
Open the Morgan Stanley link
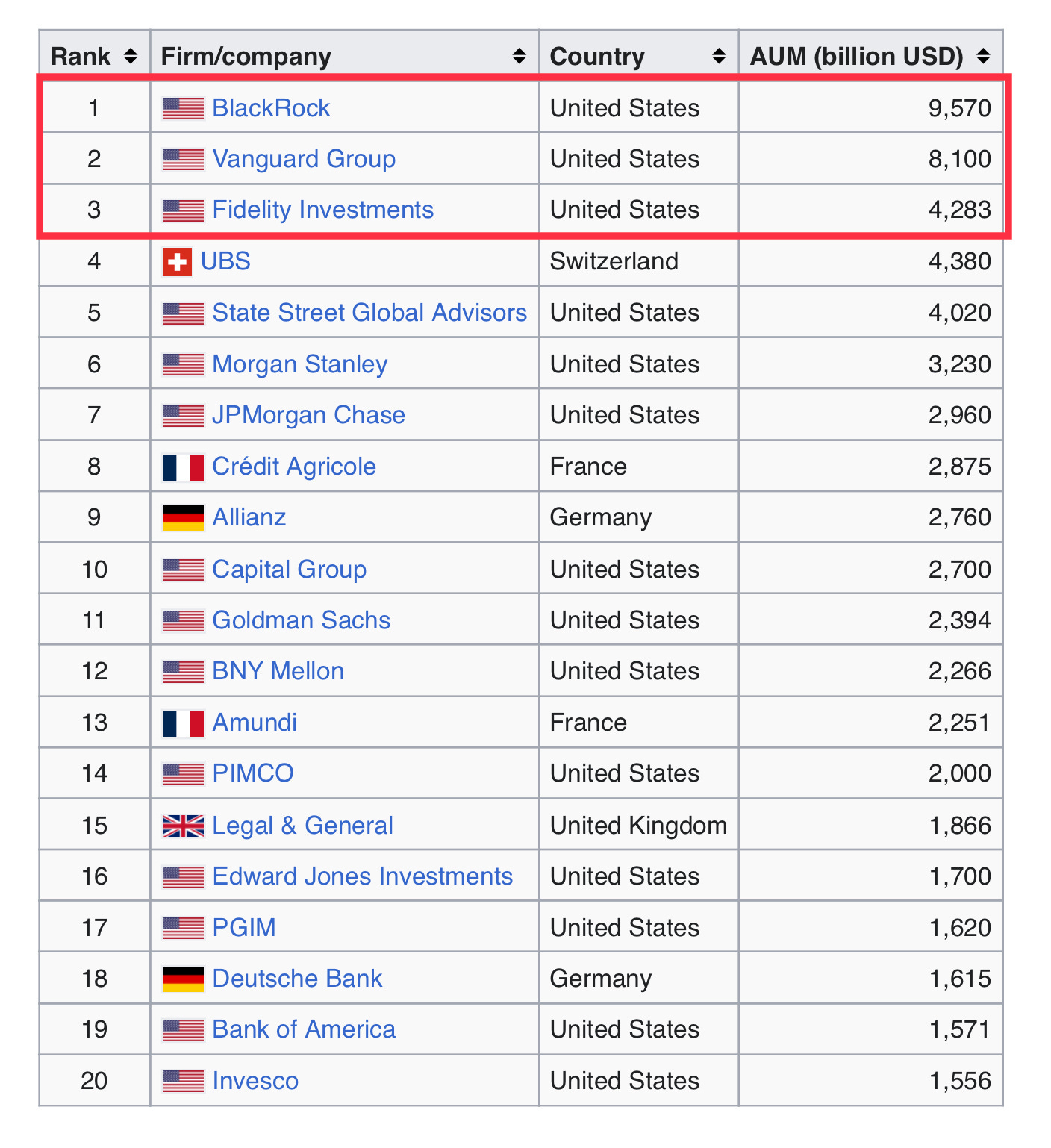click(x=300, y=364)
